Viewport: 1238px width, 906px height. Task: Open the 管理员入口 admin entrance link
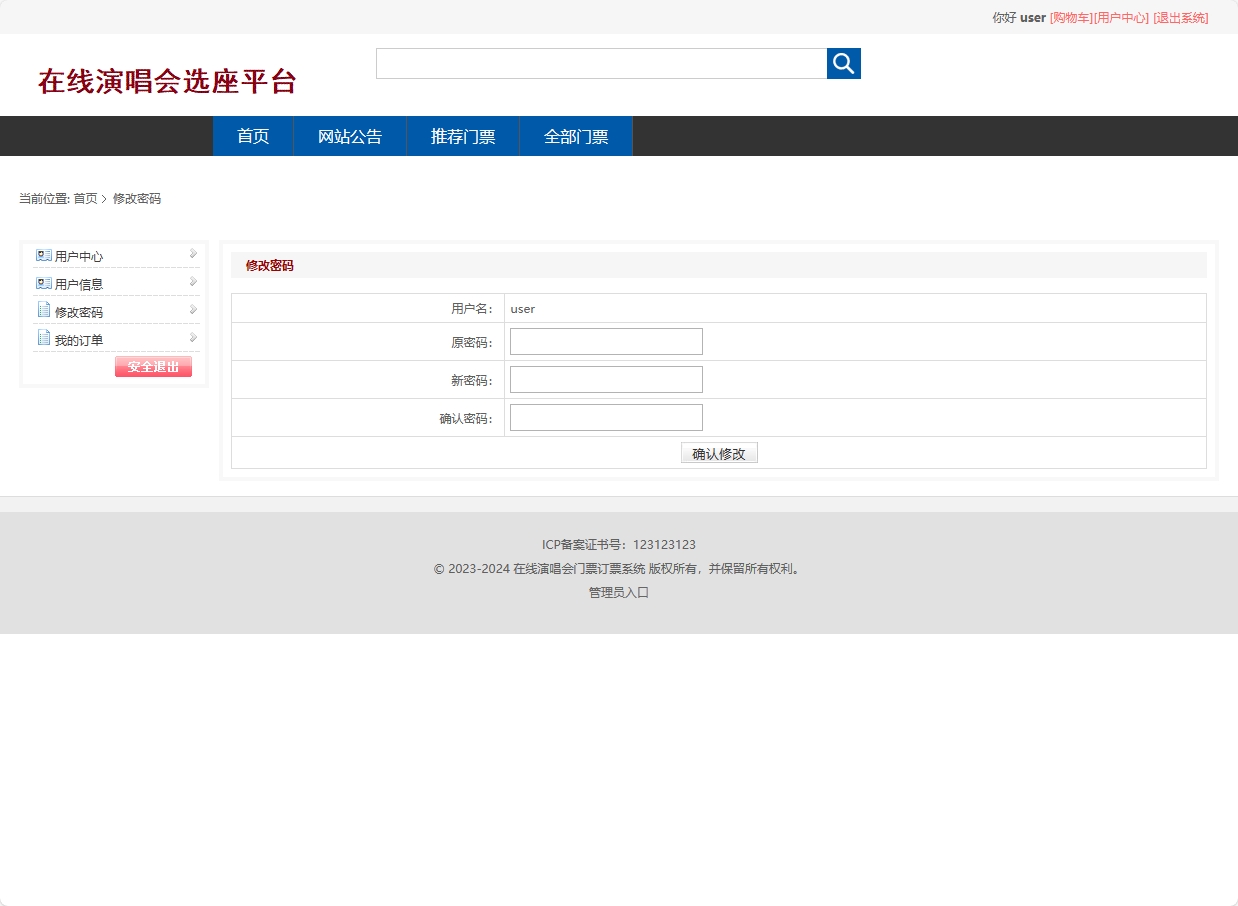tap(619, 592)
